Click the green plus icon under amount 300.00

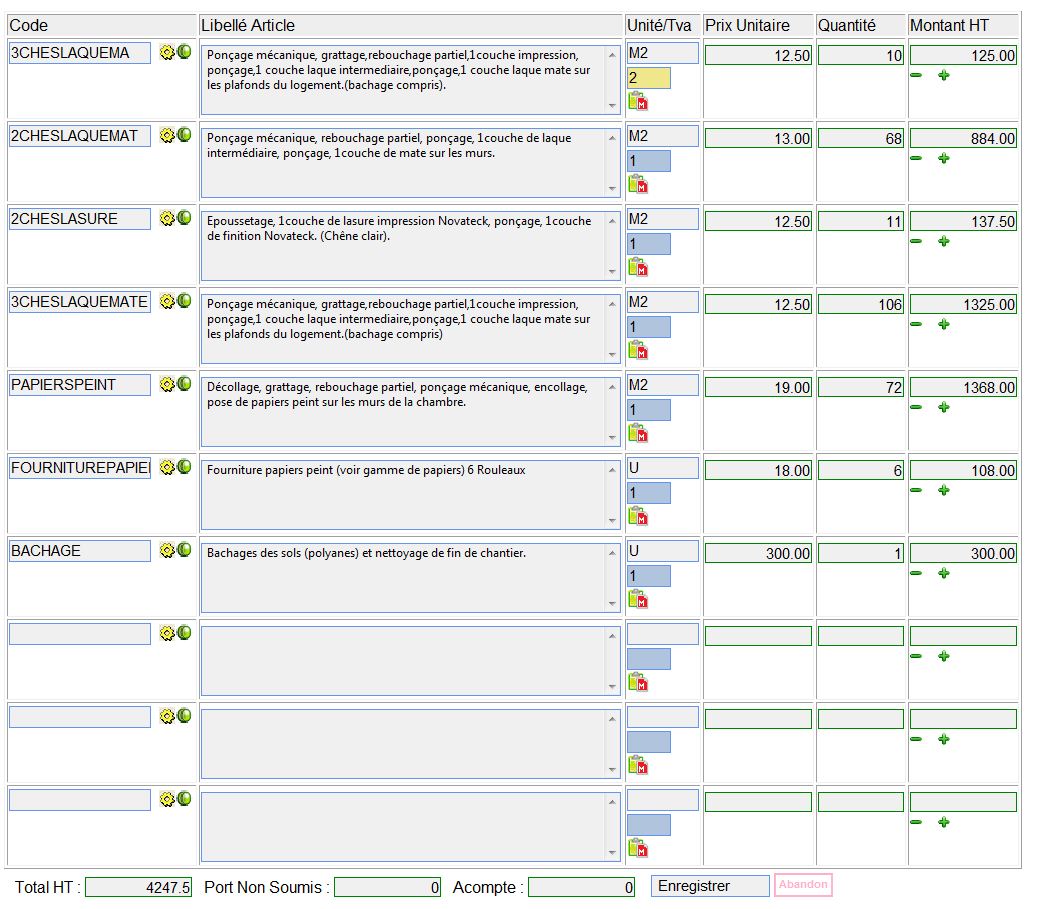(x=943, y=573)
